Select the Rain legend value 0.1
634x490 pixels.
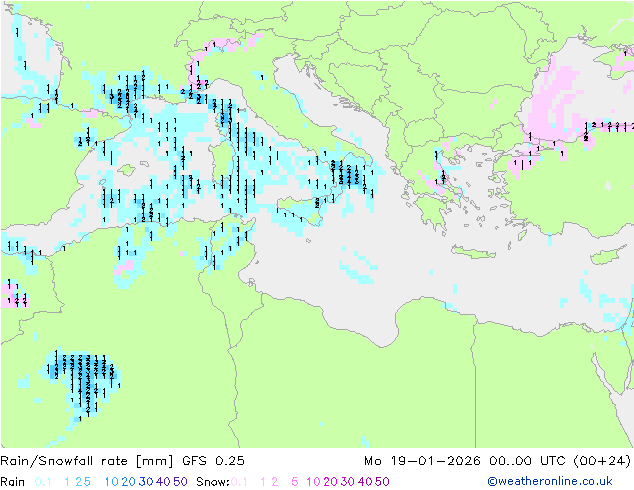(43, 482)
